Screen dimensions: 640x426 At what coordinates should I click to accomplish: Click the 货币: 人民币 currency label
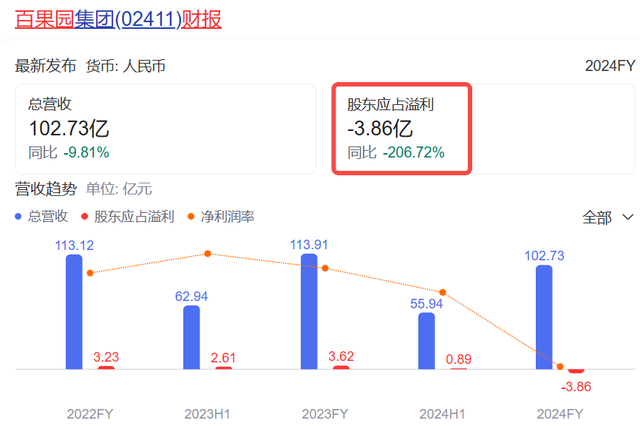coord(126,66)
